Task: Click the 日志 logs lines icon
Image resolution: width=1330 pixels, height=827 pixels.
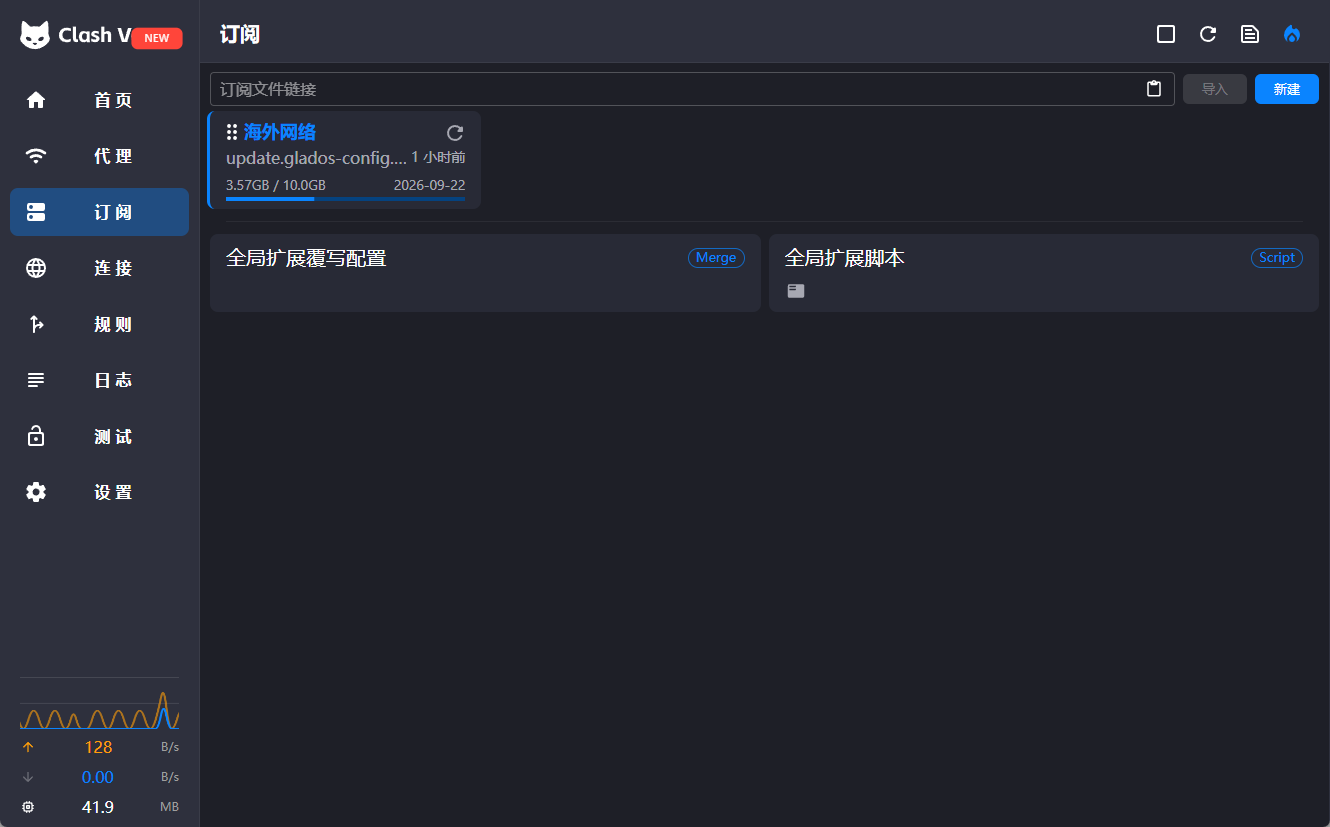Action: (36, 380)
